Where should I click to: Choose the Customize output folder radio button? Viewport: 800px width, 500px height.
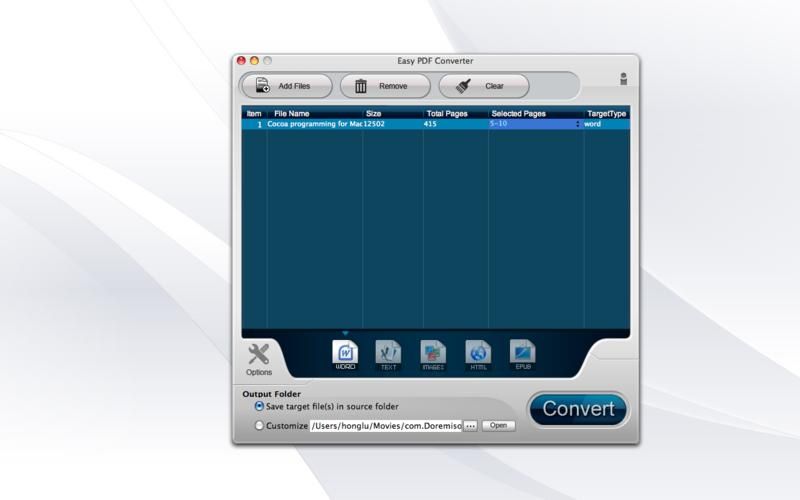tap(259, 426)
